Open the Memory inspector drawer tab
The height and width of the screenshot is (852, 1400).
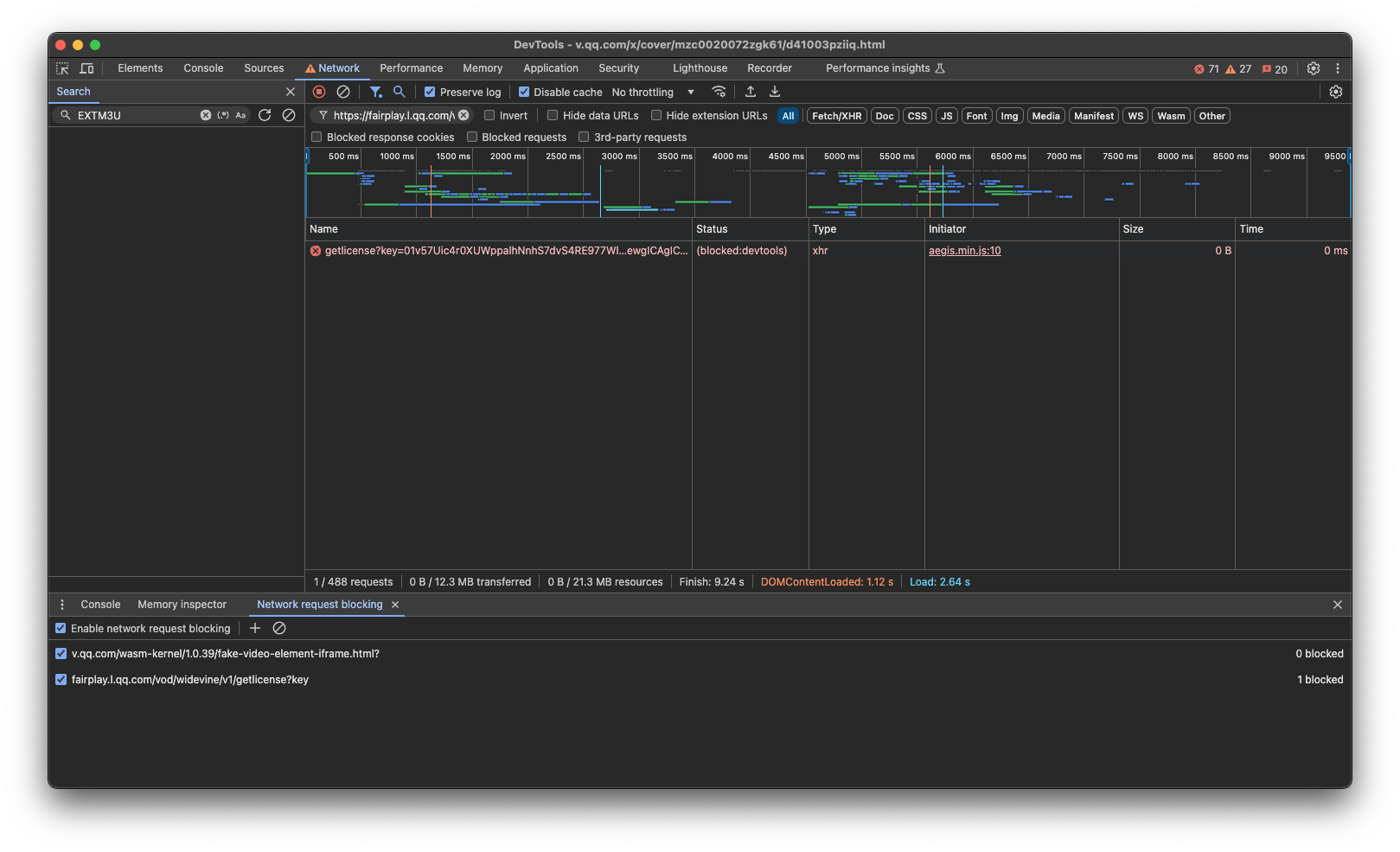click(182, 605)
